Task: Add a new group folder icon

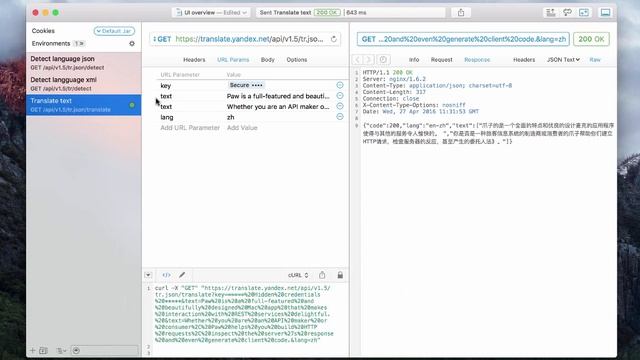Action: coord(44,351)
